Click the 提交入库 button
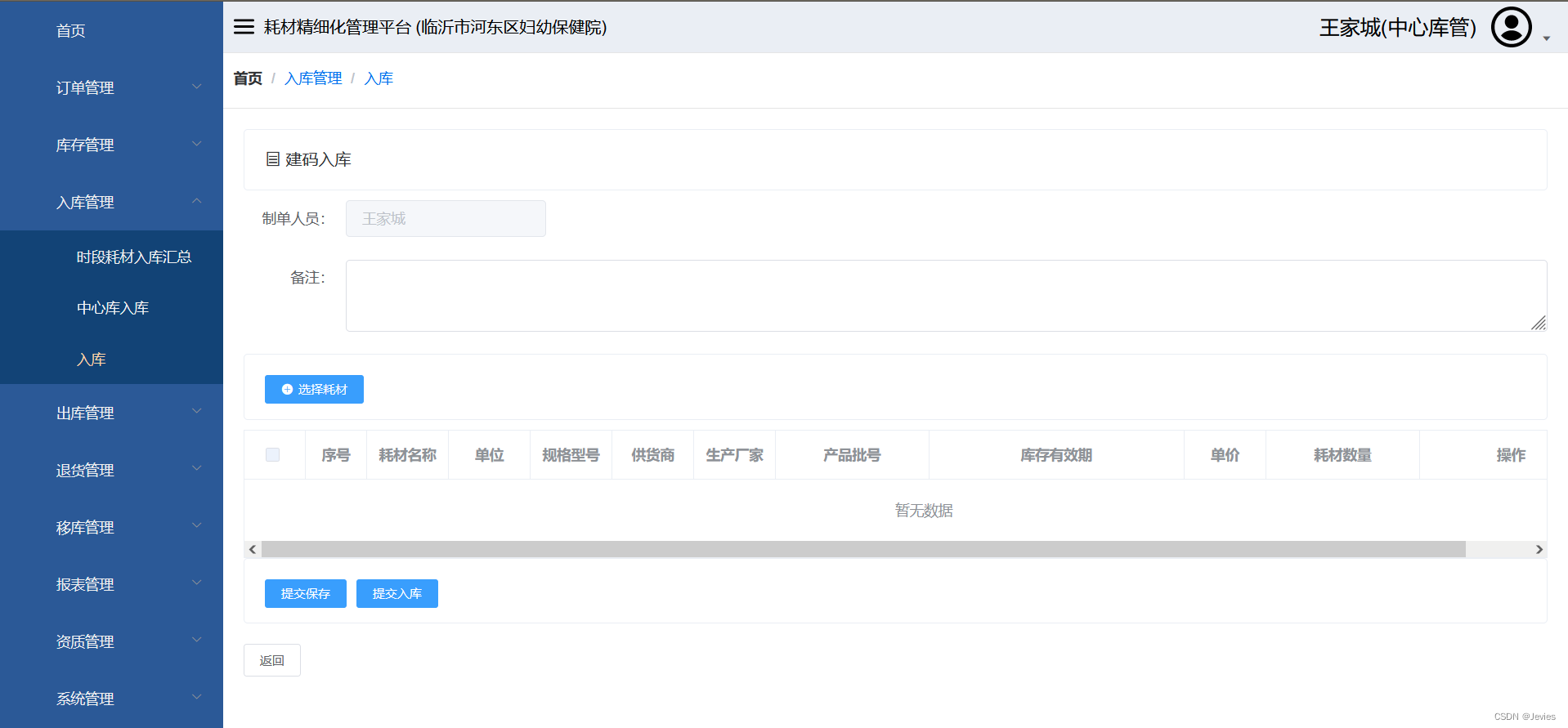Screen dimensions: 1568x728 point(397,593)
